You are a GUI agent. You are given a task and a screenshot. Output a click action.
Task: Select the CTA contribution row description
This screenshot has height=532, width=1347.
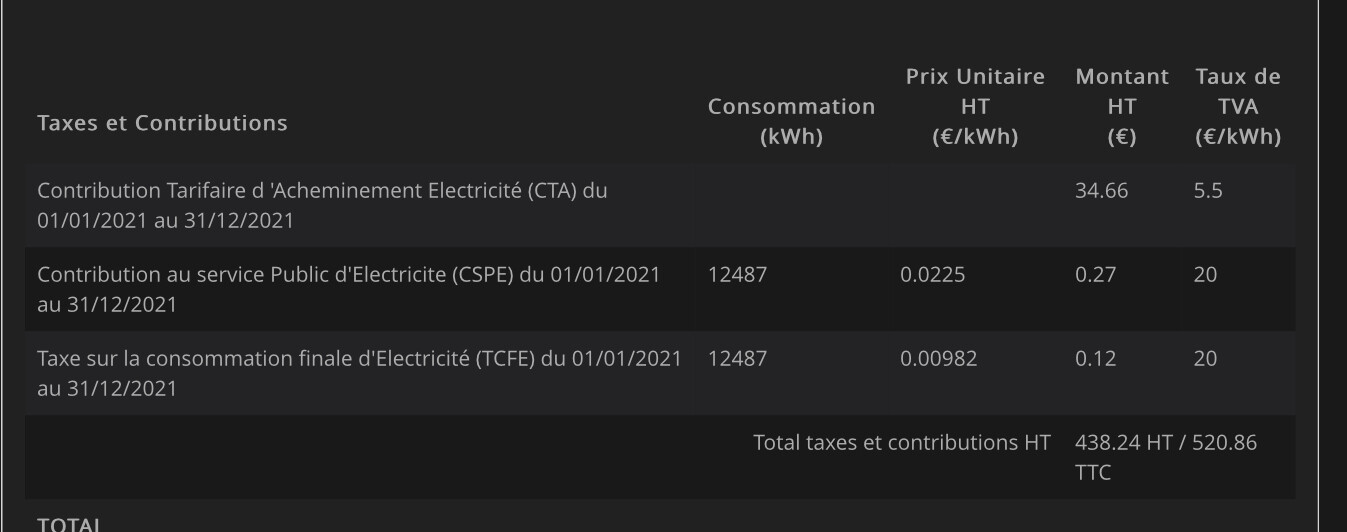(x=322, y=205)
